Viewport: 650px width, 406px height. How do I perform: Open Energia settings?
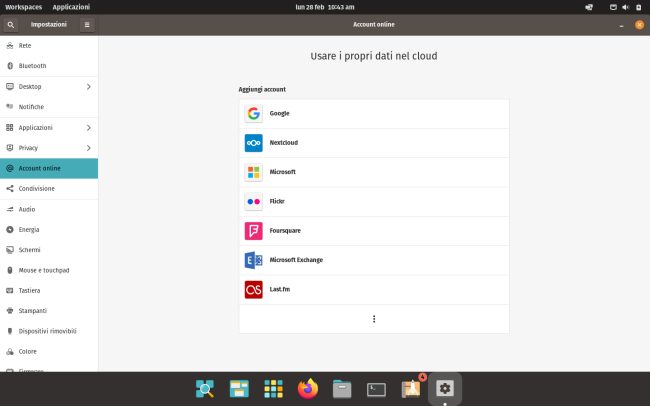pyautogui.click(x=49, y=229)
